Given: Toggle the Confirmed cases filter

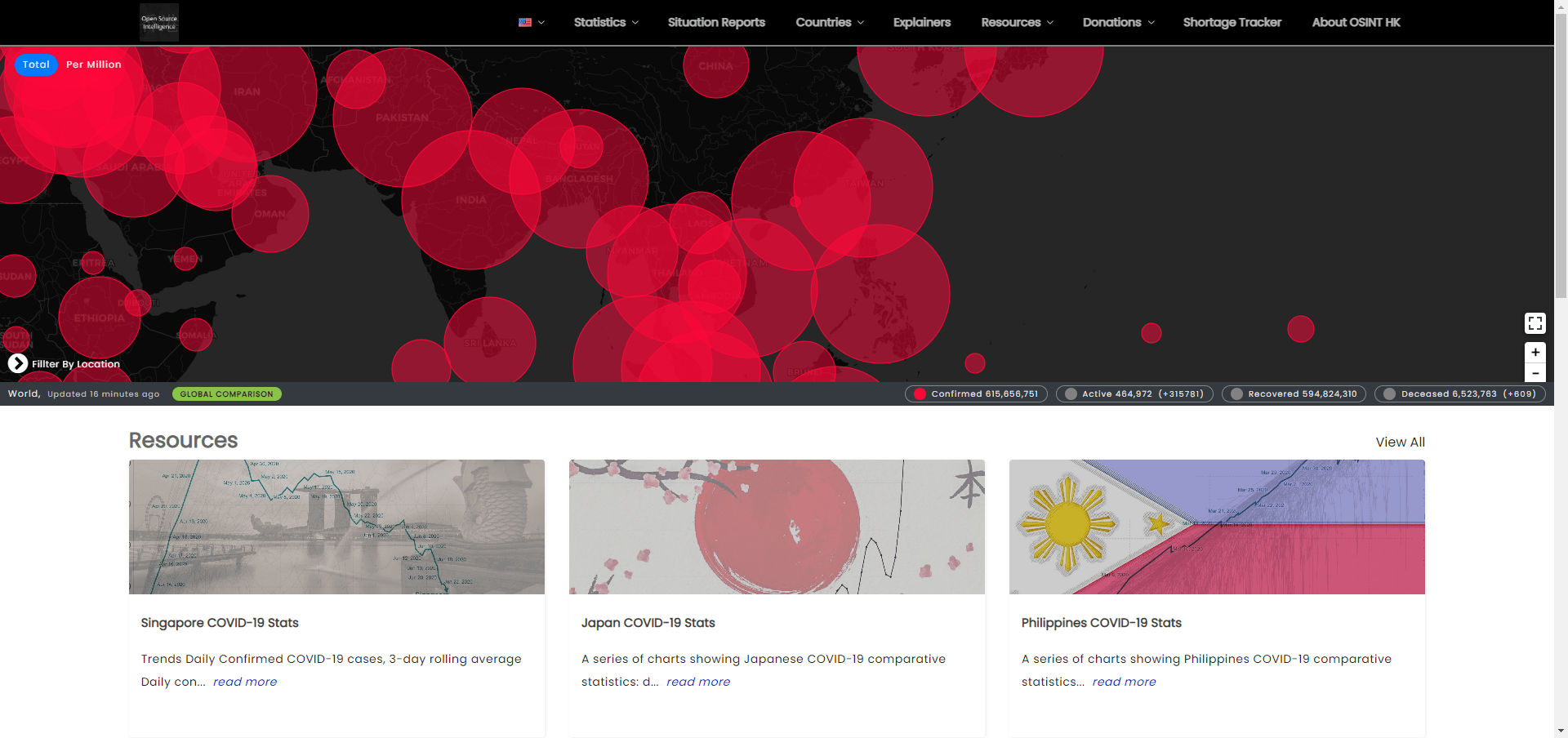Looking at the screenshot, I should pyautogui.click(x=976, y=394).
